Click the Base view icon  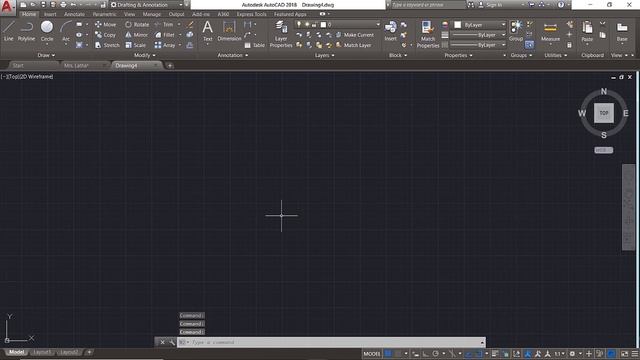pos(622,31)
